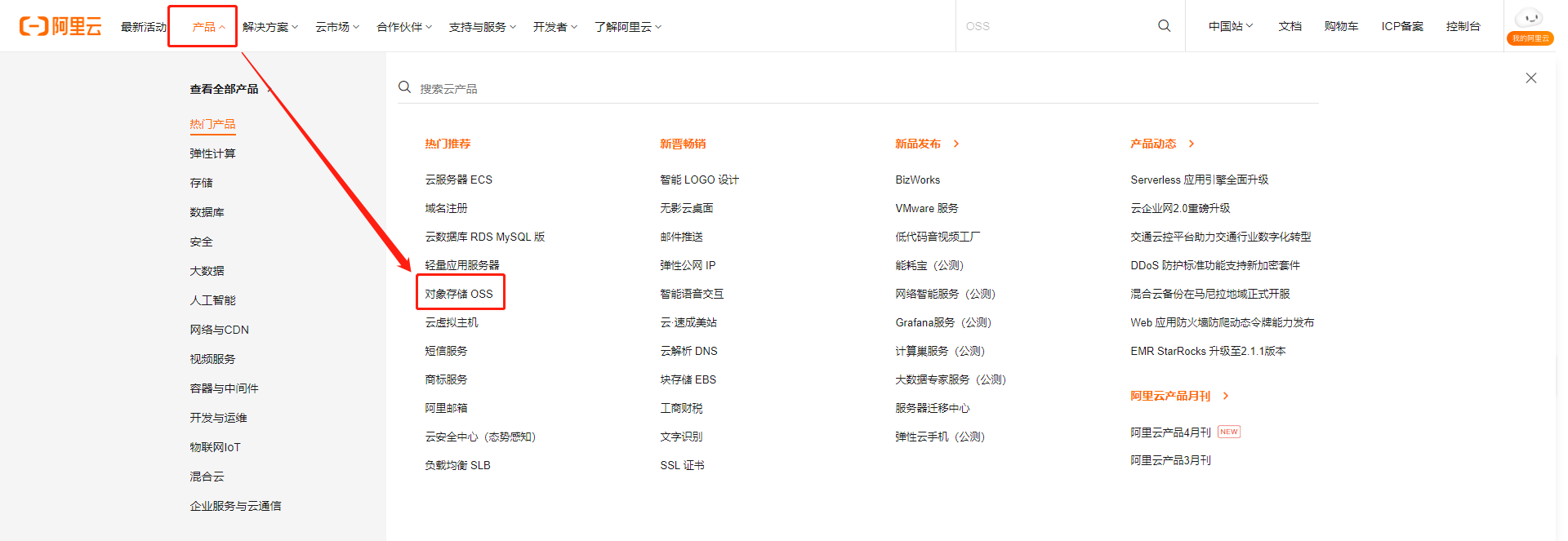Open 云解析 DNS
Screen dimensions: 1568x541
[688, 351]
